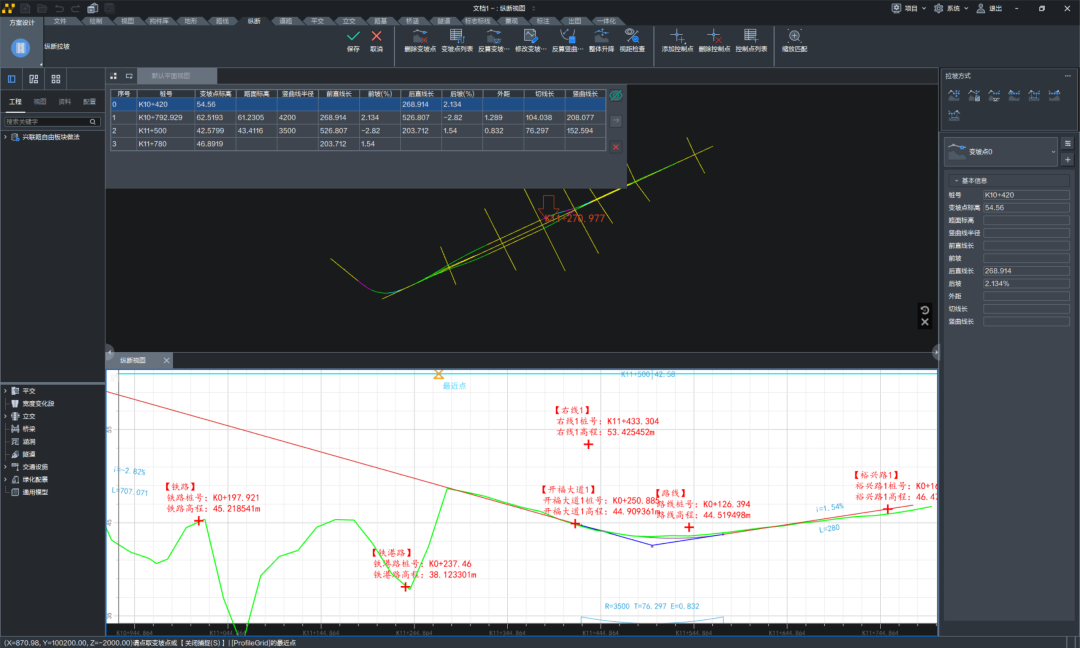
Task: Click the arrow button beside slope table row 1
Action: 616,121
